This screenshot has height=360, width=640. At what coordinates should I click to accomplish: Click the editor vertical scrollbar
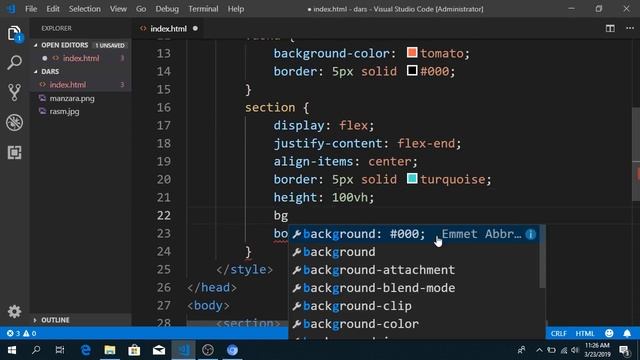pos(636,154)
